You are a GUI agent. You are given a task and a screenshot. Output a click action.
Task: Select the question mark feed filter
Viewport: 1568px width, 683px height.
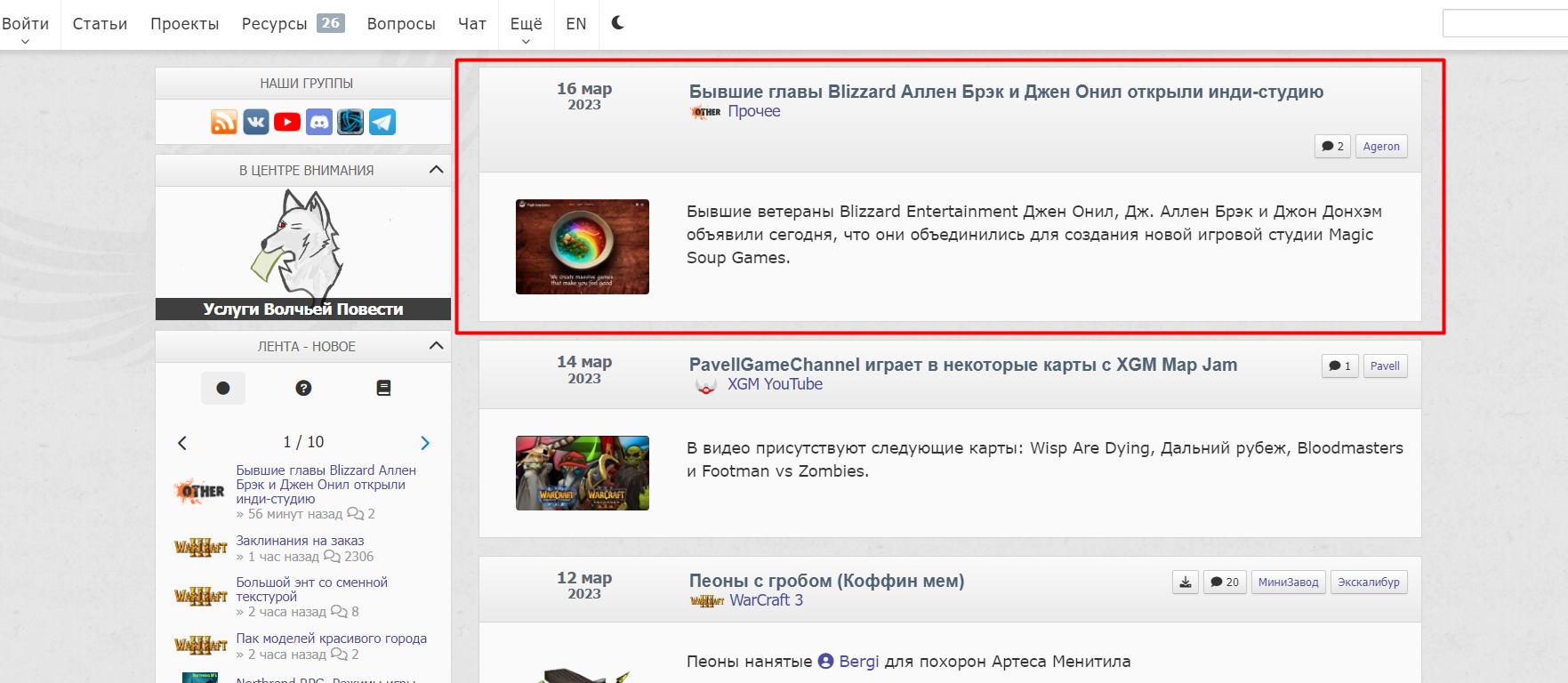click(x=303, y=388)
